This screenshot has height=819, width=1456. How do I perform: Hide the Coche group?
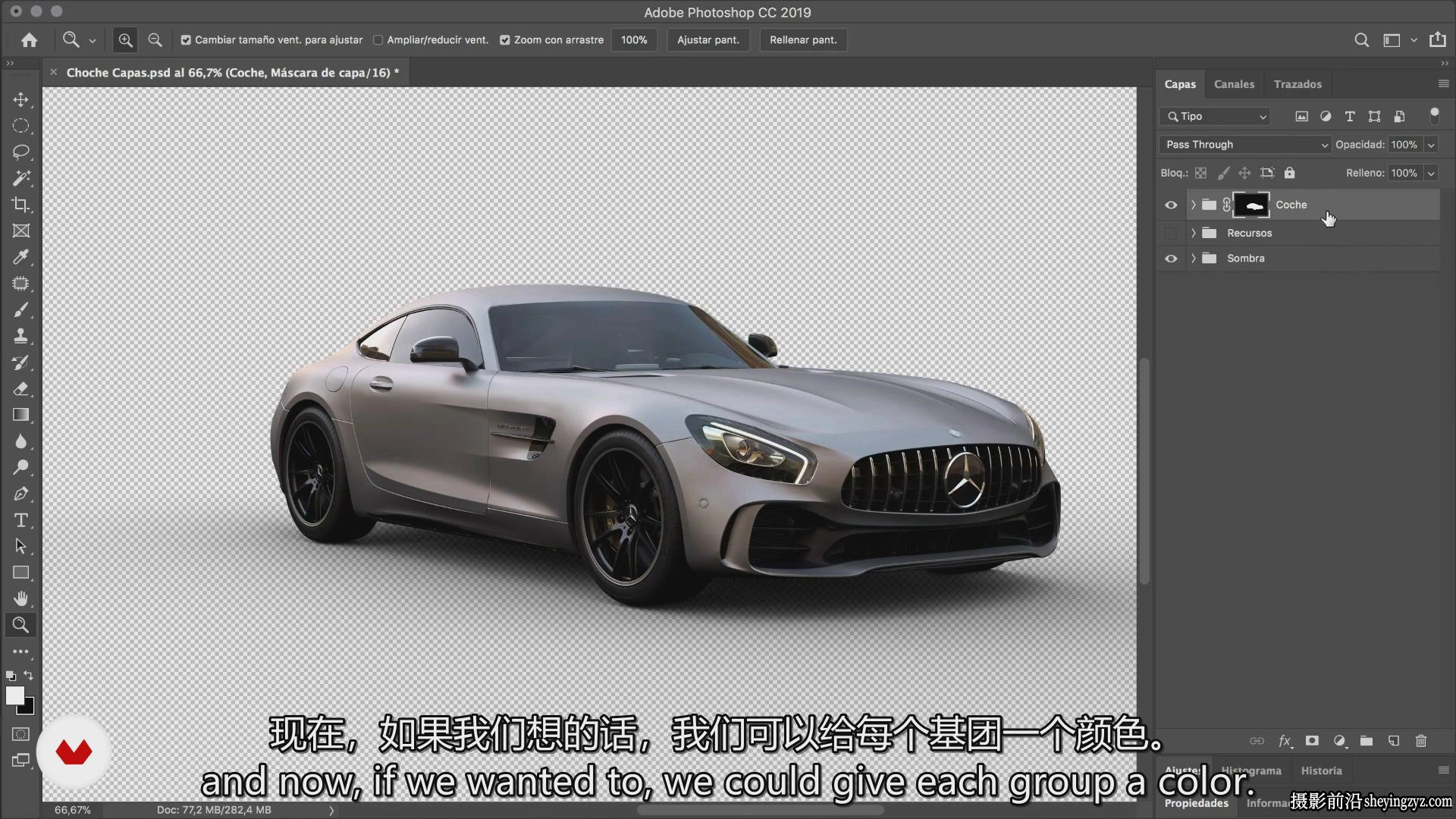pos(1171,205)
